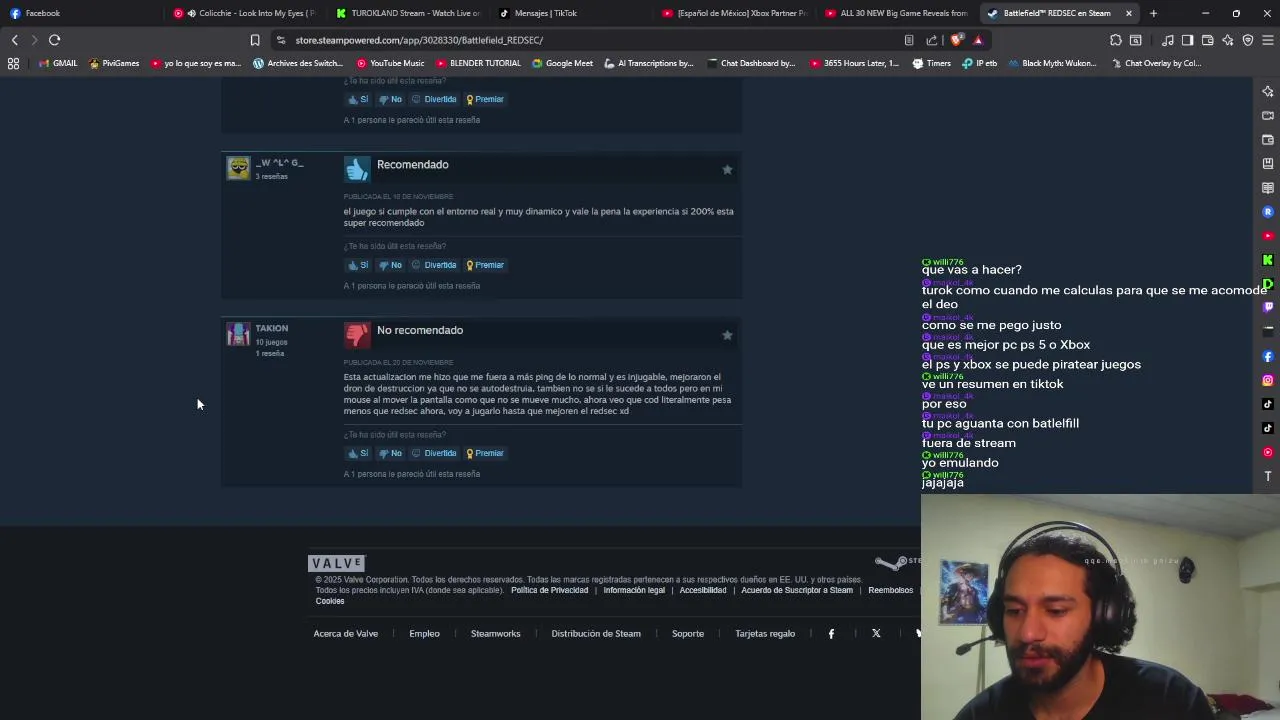Open BLENDER TUTORIAL bookmark
The height and width of the screenshot is (720, 1280).
point(478,63)
